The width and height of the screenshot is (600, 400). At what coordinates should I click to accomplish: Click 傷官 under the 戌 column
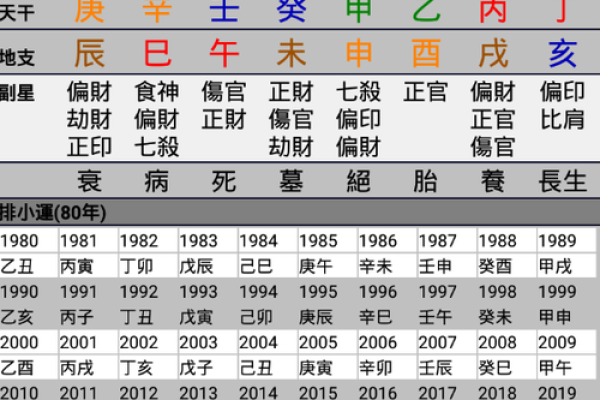(x=493, y=147)
